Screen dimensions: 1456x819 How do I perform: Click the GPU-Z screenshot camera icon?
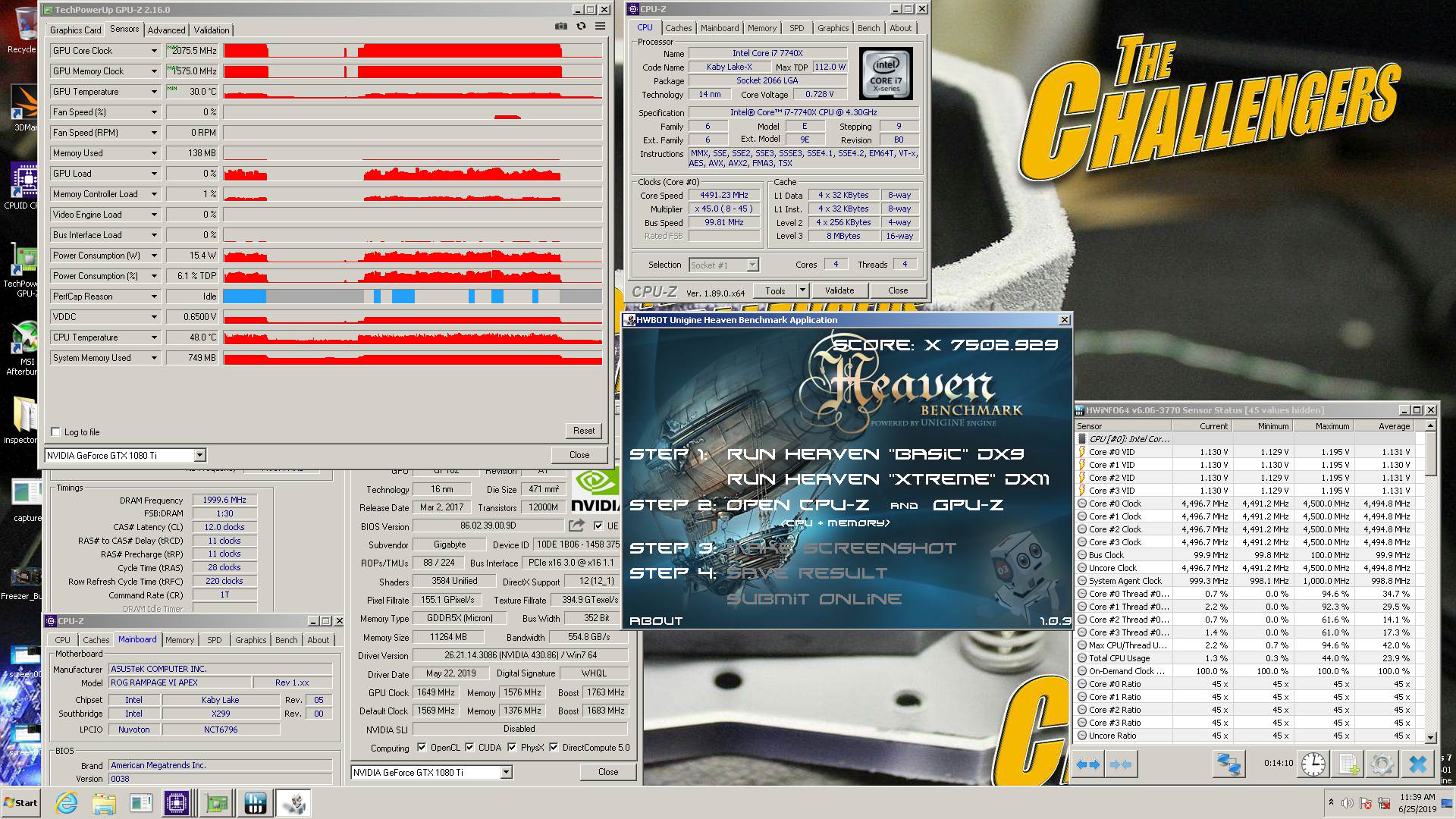(x=560, y=26)
